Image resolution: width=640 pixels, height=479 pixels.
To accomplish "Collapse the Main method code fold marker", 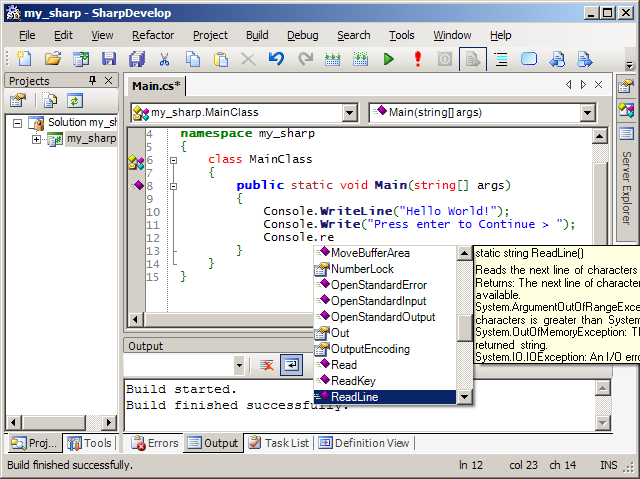I will tap(173, 186).
